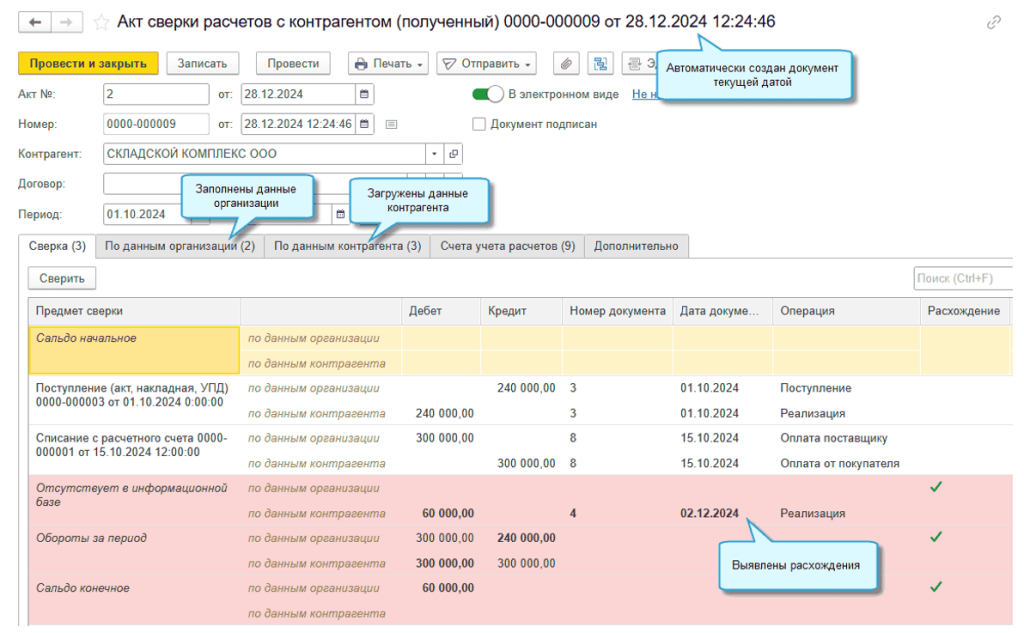Viewport: 1024px width, 633px height.
Task: Click the Операция column header
Action: pos(846,312)
